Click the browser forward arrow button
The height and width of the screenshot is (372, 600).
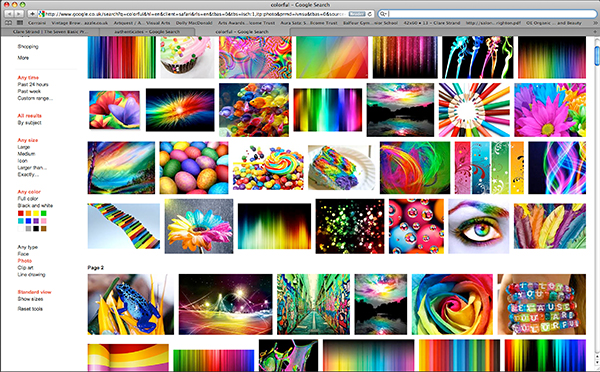(x=18, y=14)
